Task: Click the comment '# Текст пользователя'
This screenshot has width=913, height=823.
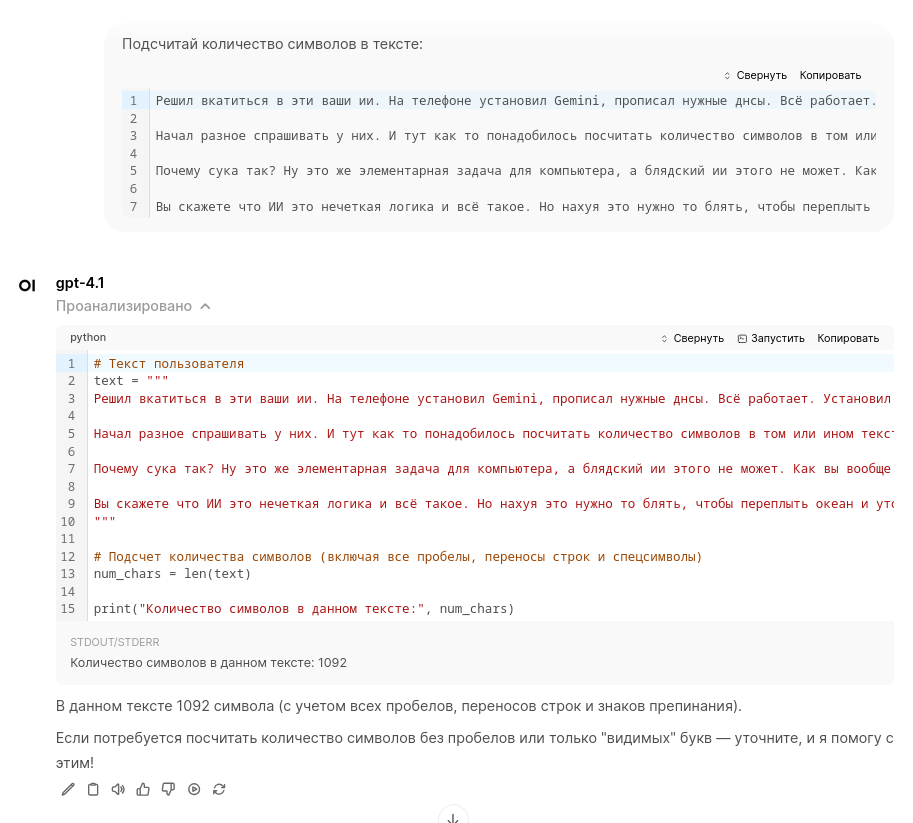Action: tap(169, 363)
